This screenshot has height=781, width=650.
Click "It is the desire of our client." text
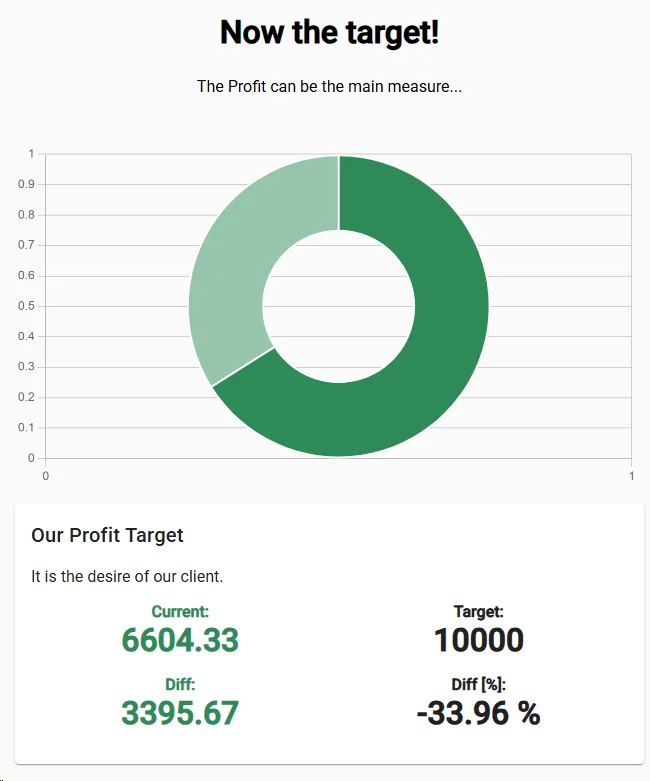(127, 576)
